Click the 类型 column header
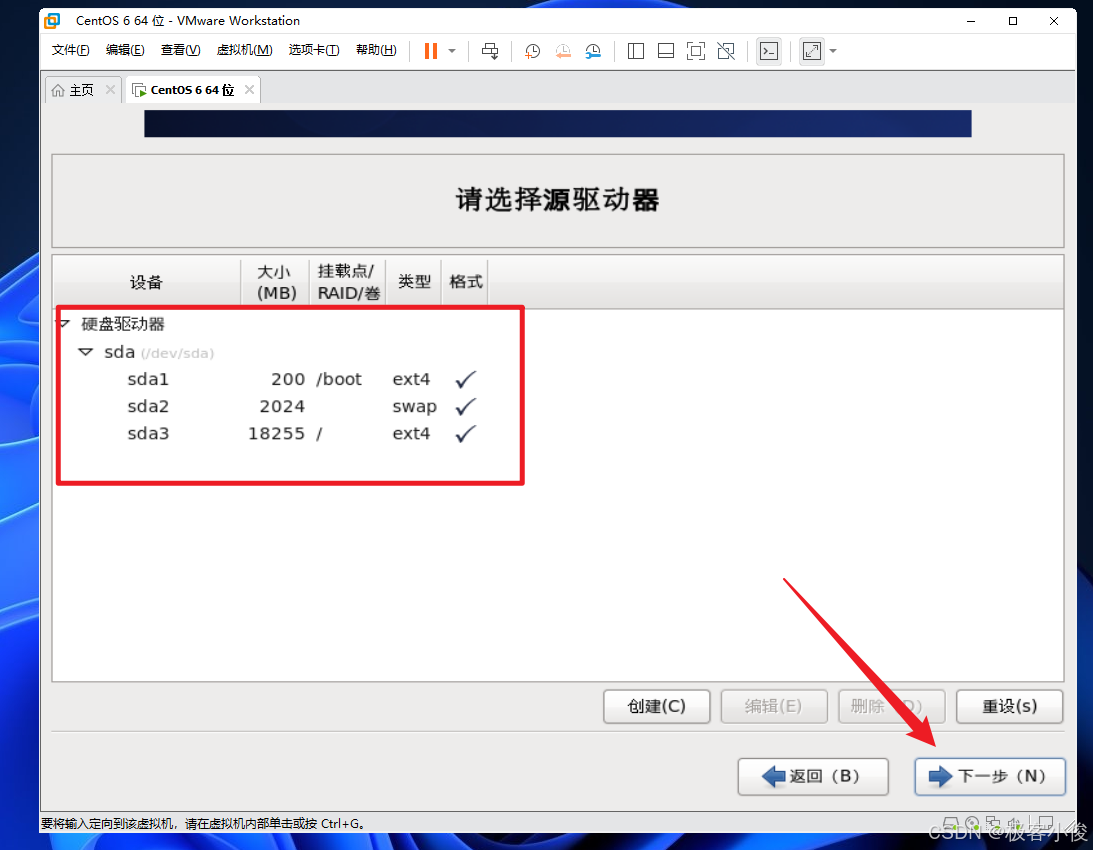 [x=414, y=282]
